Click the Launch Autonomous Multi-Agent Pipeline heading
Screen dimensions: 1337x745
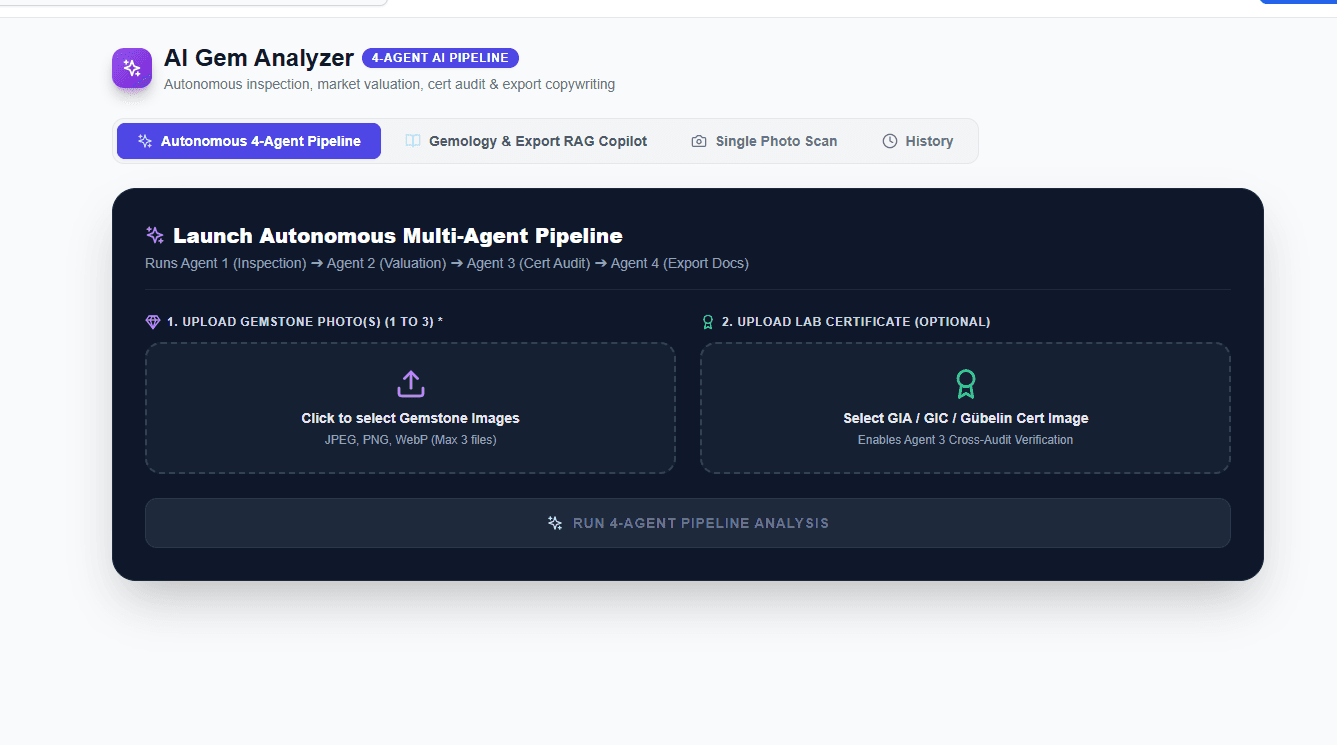[x=398, y=236]
